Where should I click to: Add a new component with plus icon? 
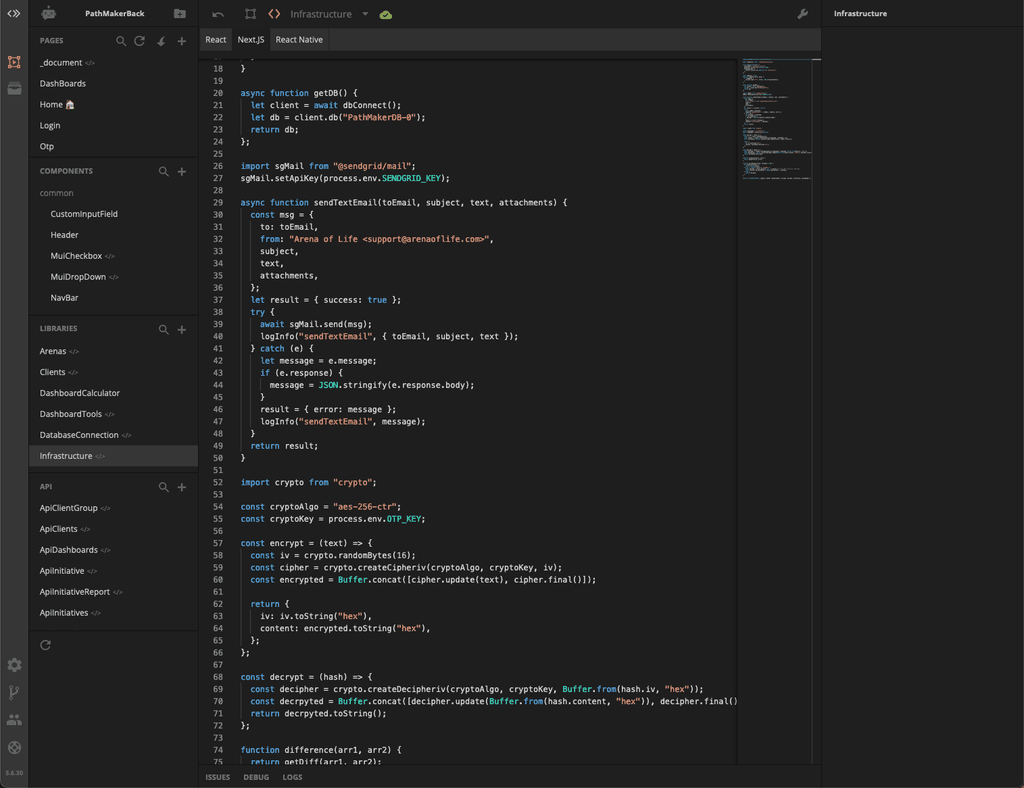click(182, 171)
